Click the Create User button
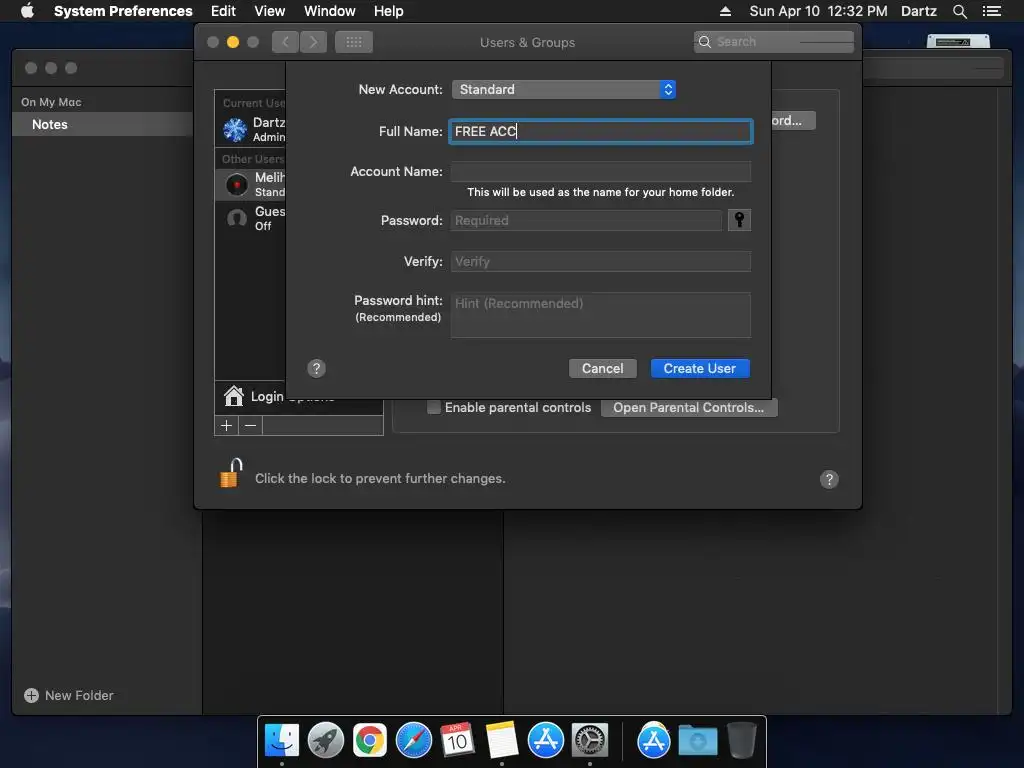 point(700,368)
